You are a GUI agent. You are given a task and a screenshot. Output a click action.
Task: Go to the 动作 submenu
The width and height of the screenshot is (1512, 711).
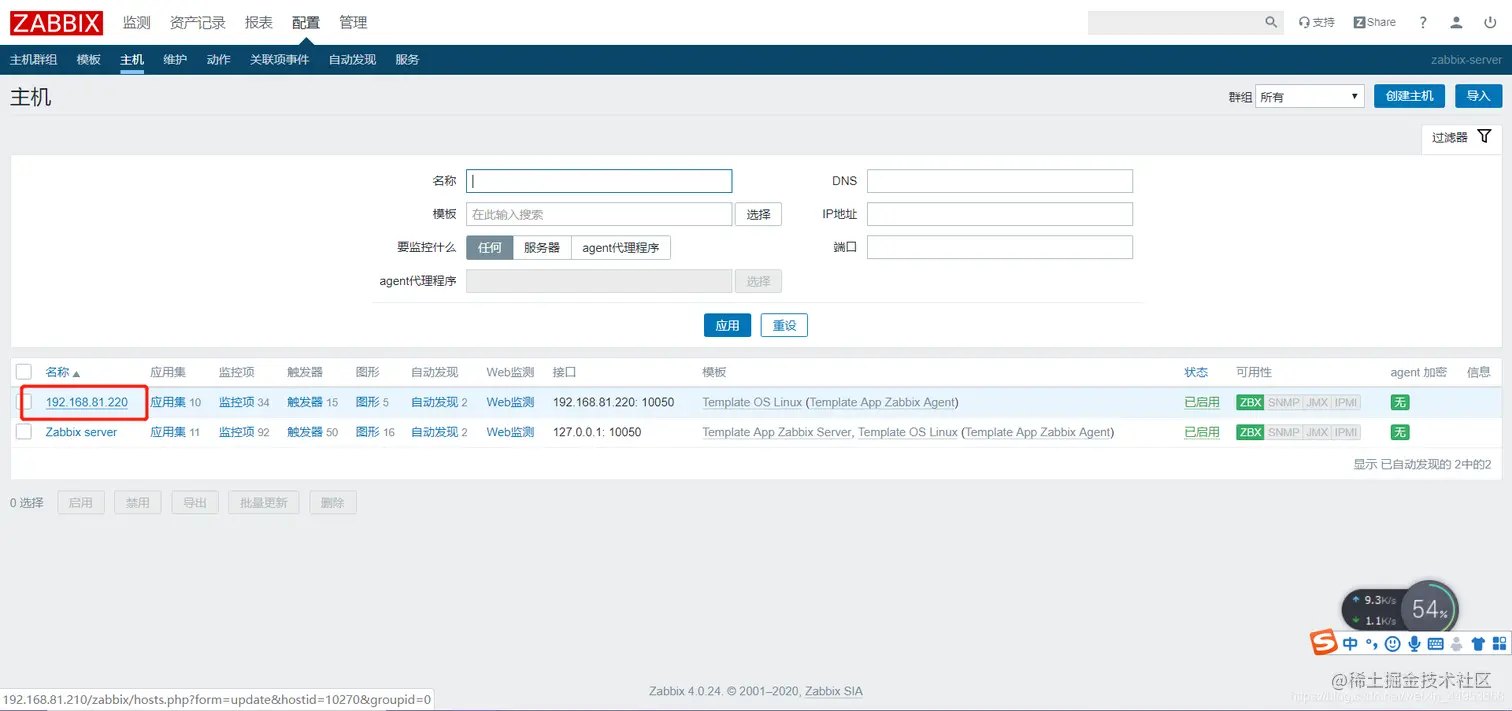(x=219, y=60)
